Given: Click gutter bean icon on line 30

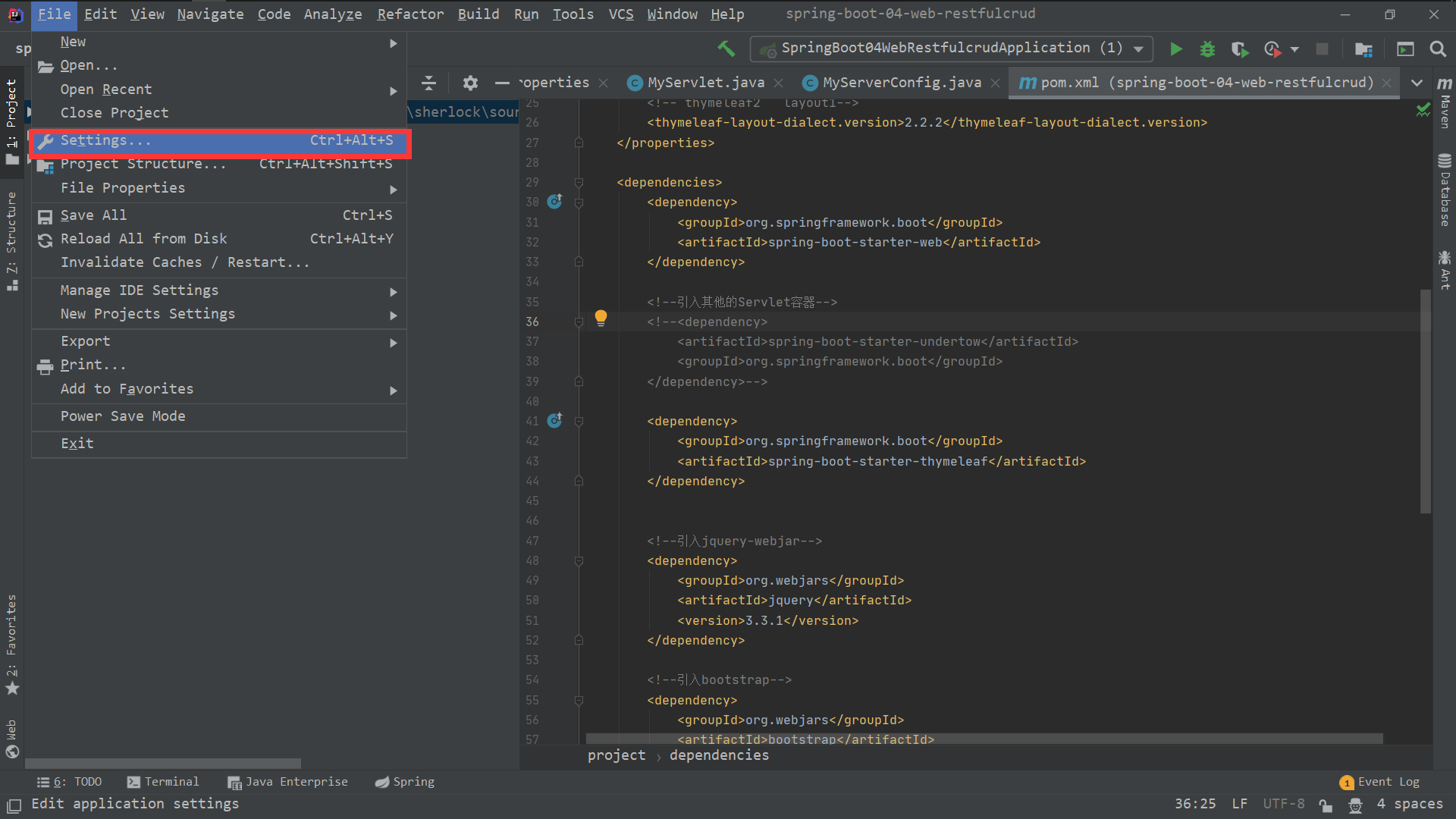Looking at the screenshot, I should point(555,202).
